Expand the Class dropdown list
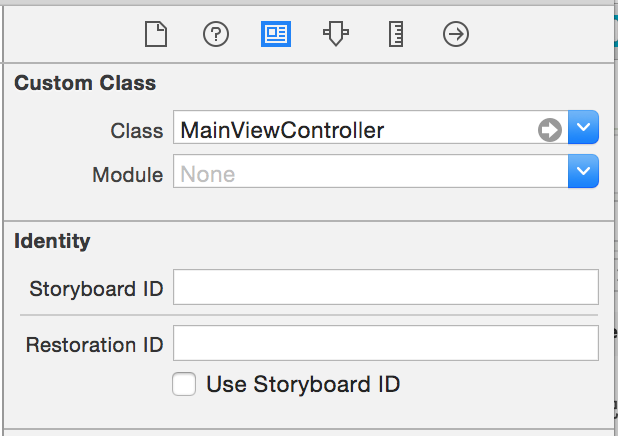 point(583,127)
